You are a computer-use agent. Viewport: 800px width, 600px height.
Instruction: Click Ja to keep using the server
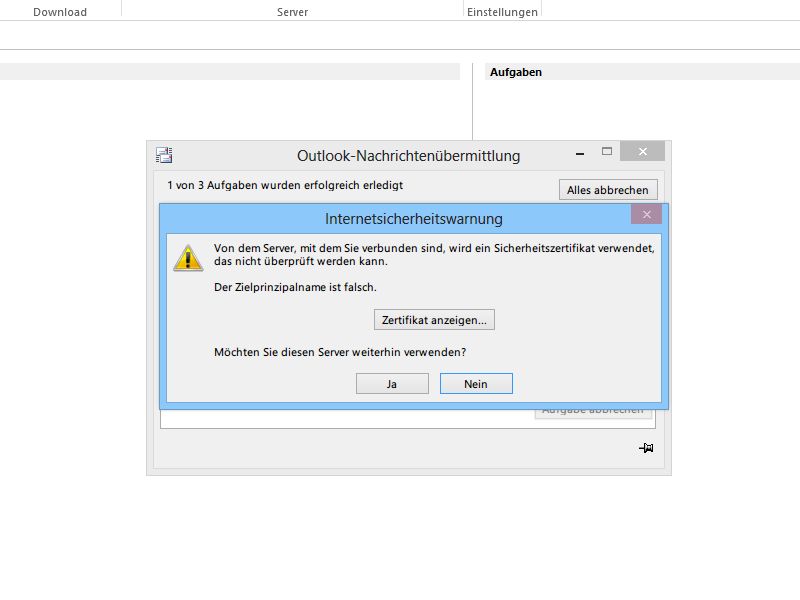[x=392, y=384]
